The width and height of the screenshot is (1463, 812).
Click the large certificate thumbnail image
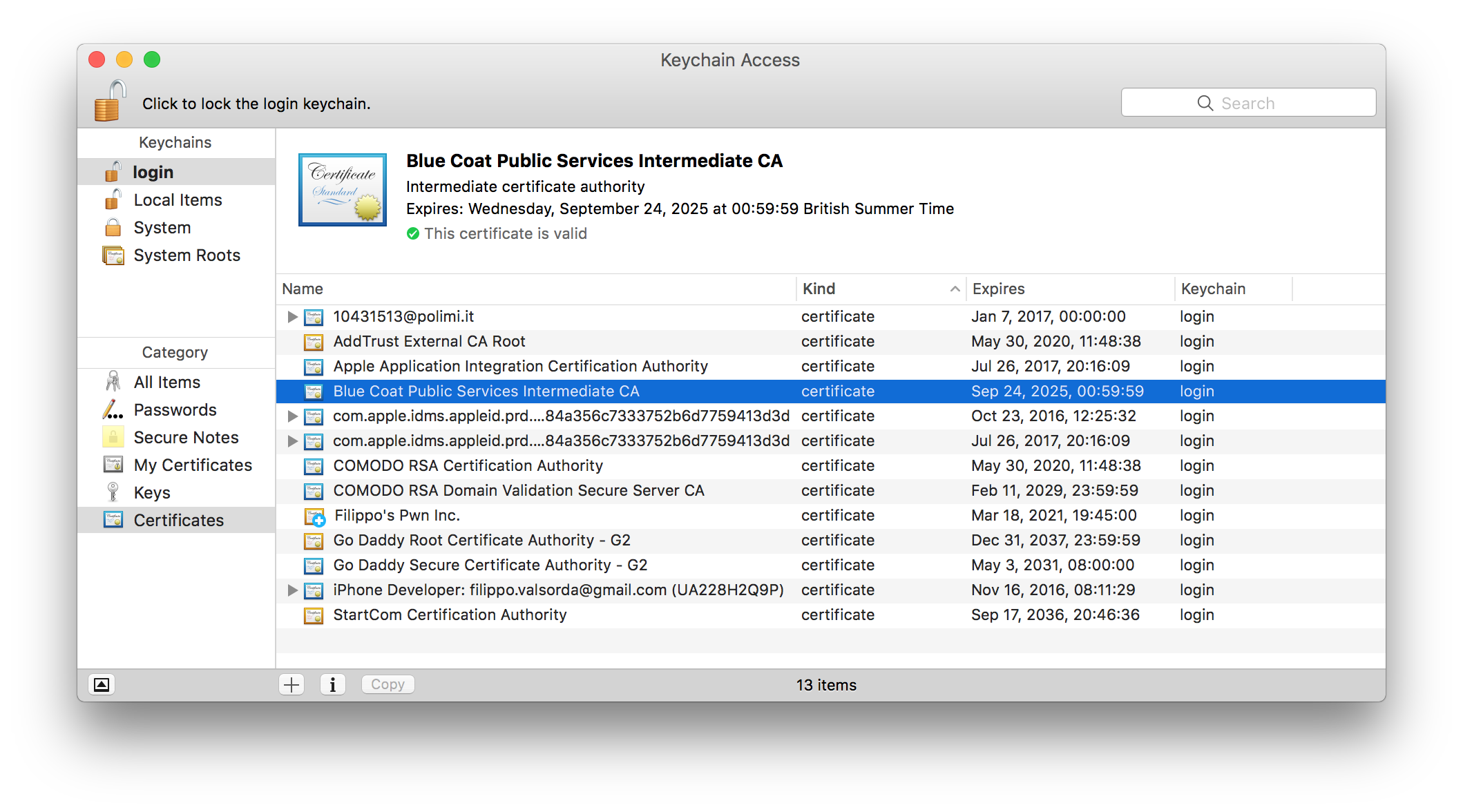(342, 189)
